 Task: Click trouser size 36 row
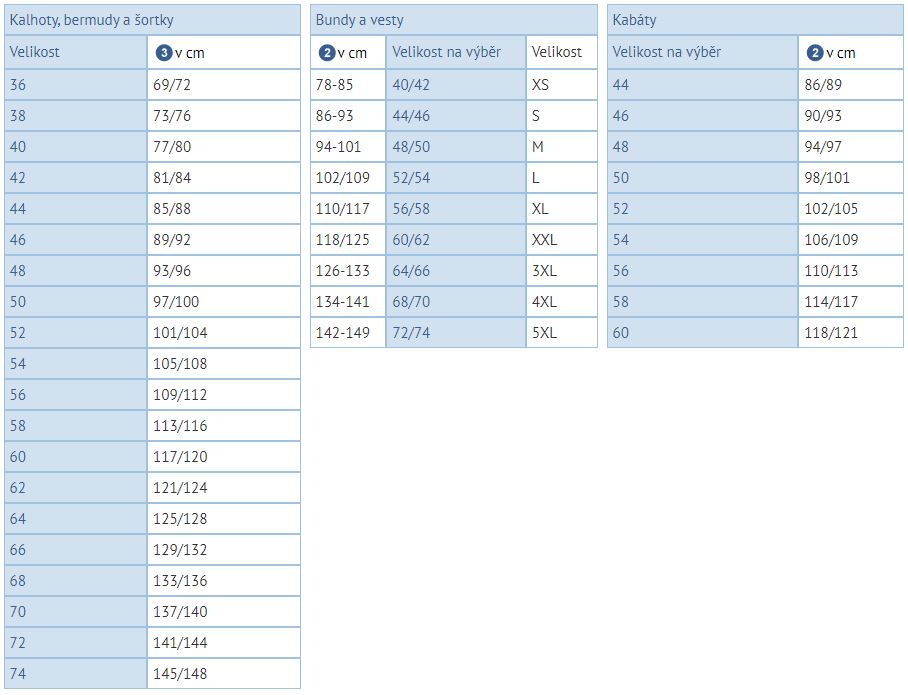click(x=152, y=85)
